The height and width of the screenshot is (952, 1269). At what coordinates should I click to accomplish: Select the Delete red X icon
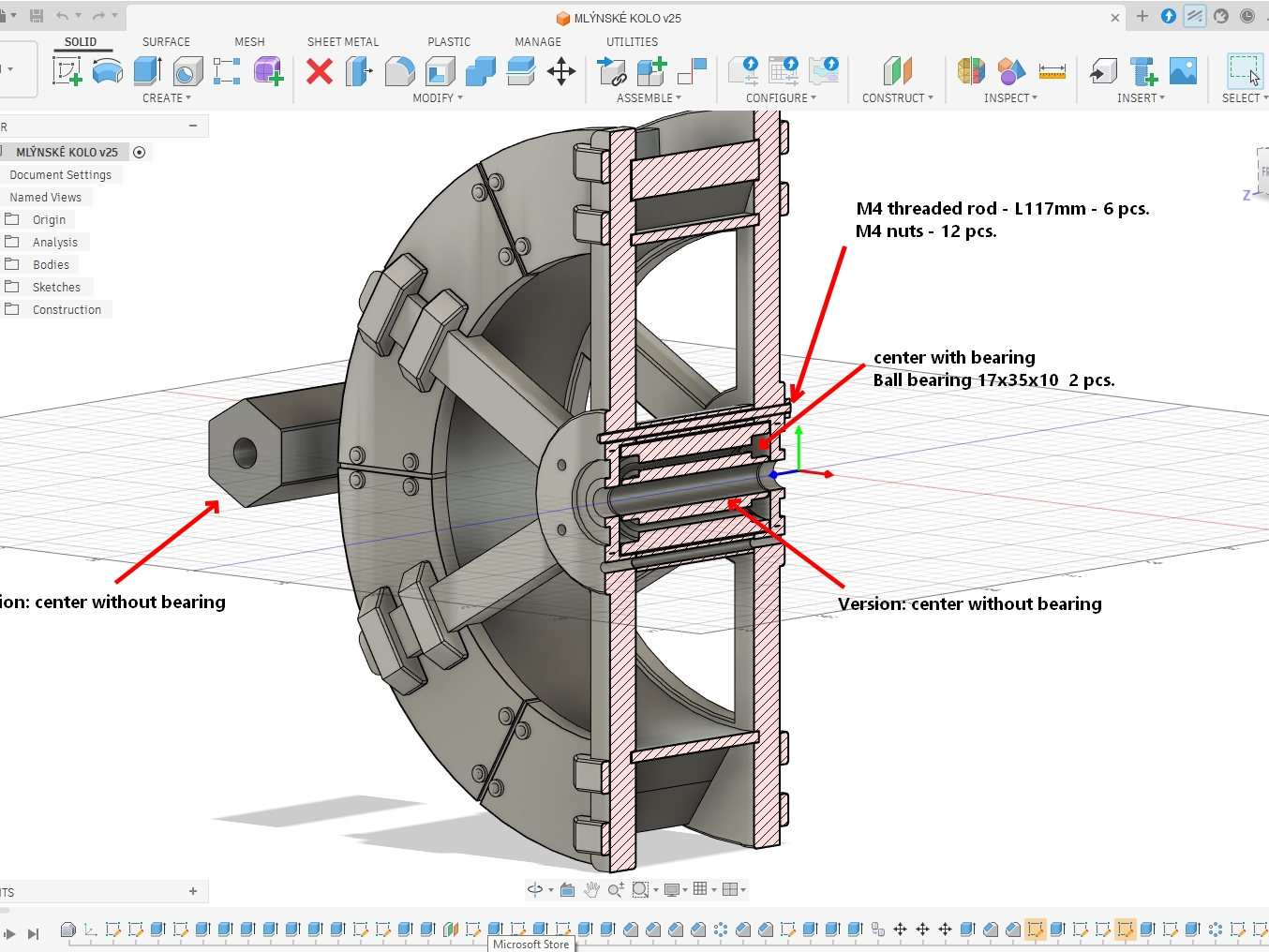pos(320,71)
